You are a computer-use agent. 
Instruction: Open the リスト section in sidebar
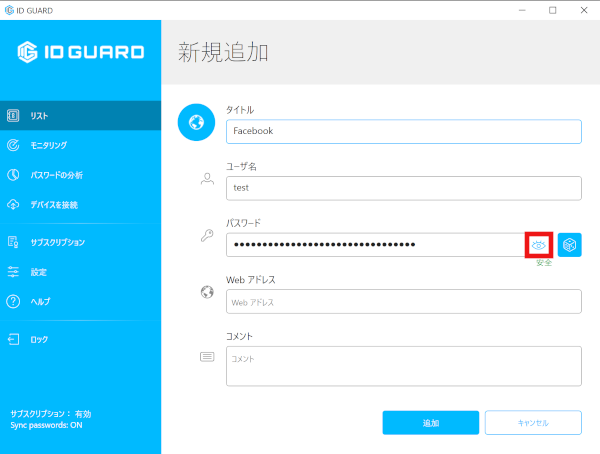[x=80, y=116]
